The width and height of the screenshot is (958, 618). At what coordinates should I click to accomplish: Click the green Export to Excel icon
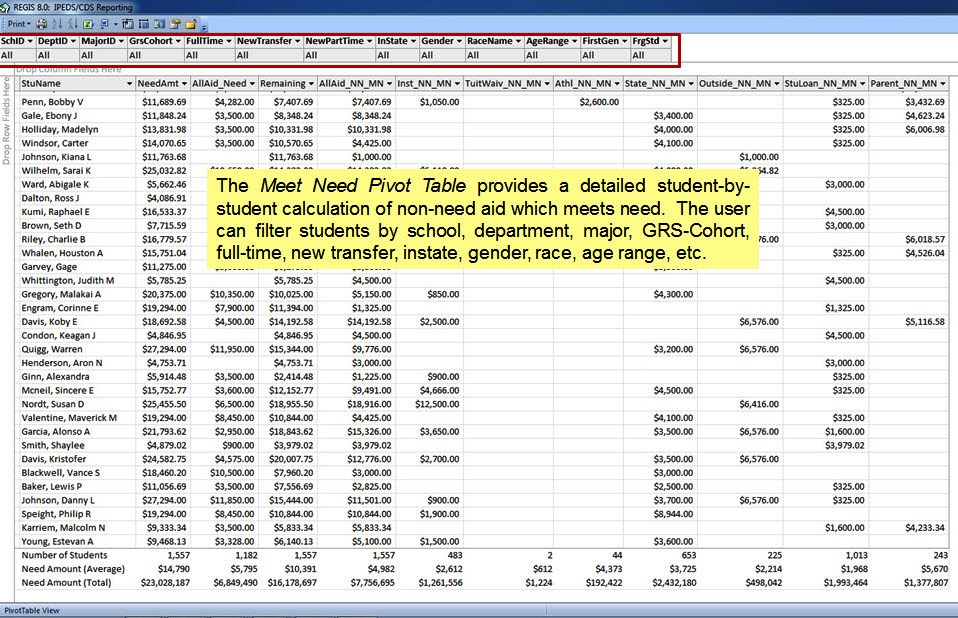tap(88, 24)
